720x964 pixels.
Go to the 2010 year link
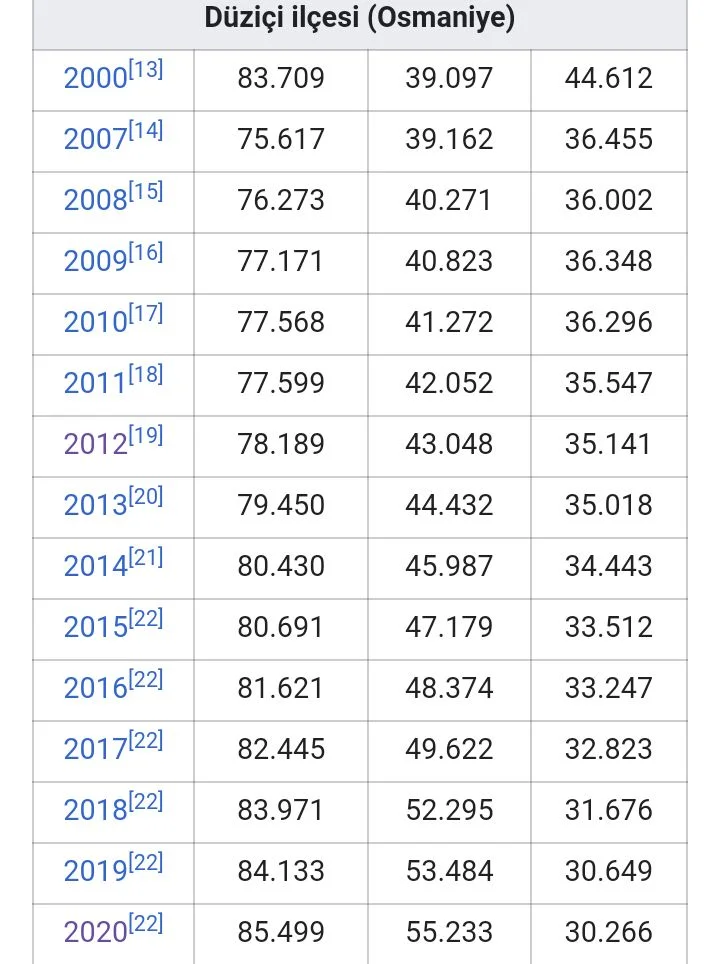tap(95, 323)
